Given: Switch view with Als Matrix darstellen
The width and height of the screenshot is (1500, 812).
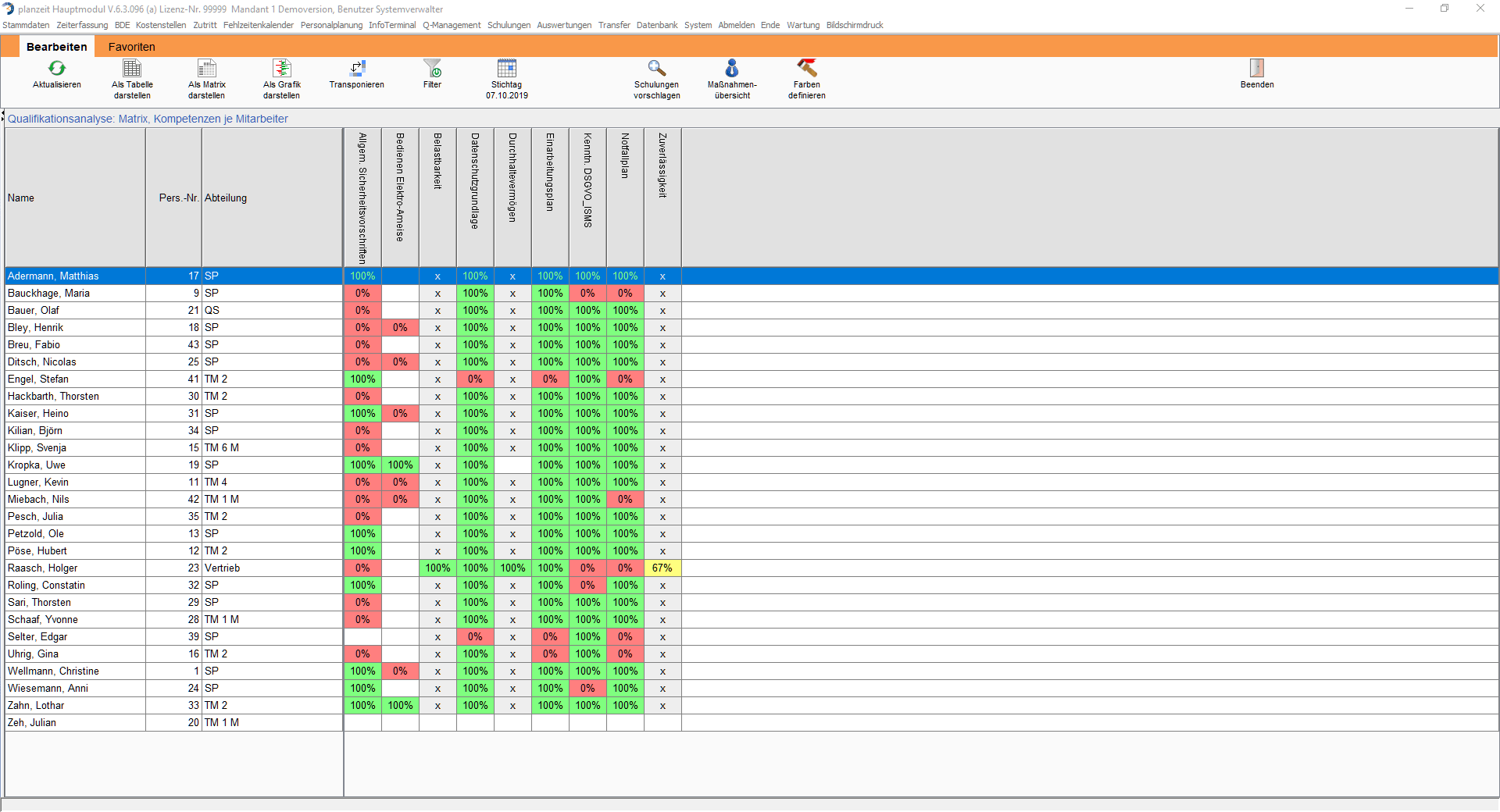Looking at the screenshot, I should coord(206,69).
